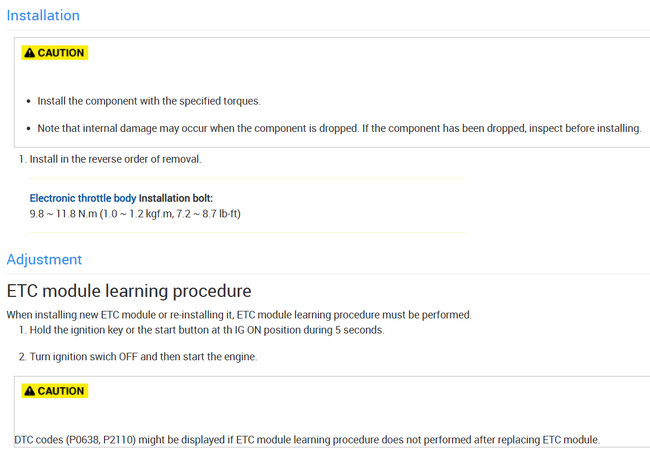The height and width of the screenshot is (455, 650).
Task: Select the Adjustment section heading
Action: (x=44, y=260)
